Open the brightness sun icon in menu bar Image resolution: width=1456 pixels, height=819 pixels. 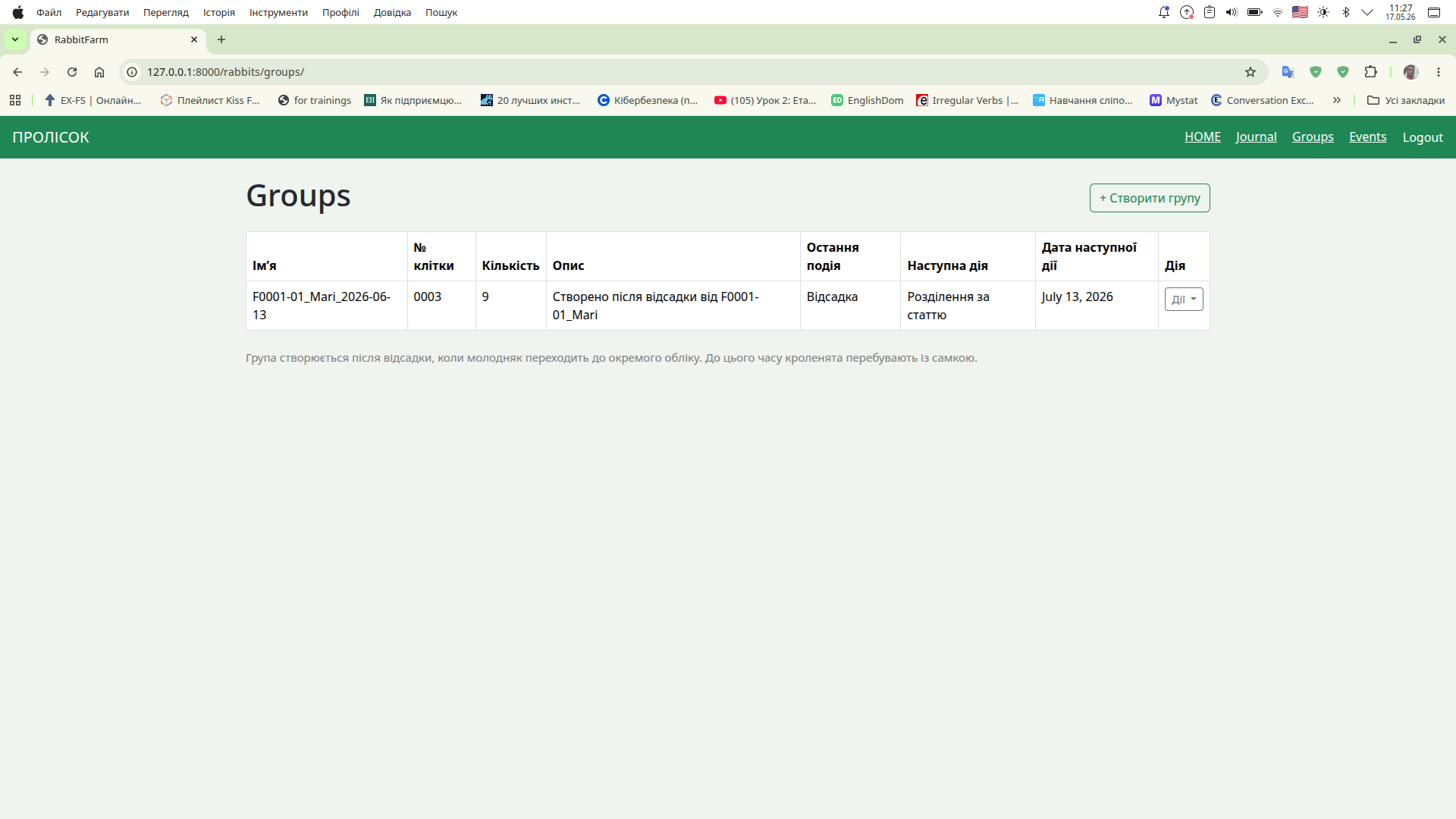pos(1323,12)
